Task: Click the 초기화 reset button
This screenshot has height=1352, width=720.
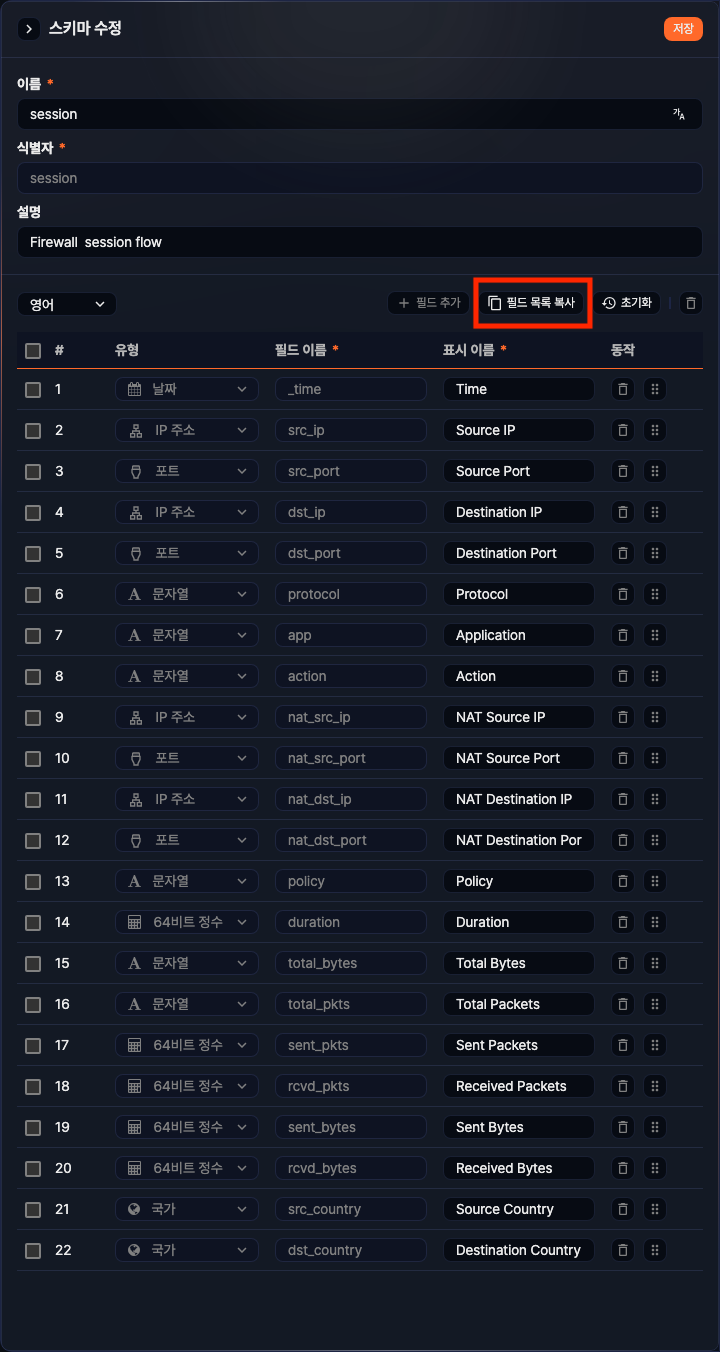Action: click(628, 303)
